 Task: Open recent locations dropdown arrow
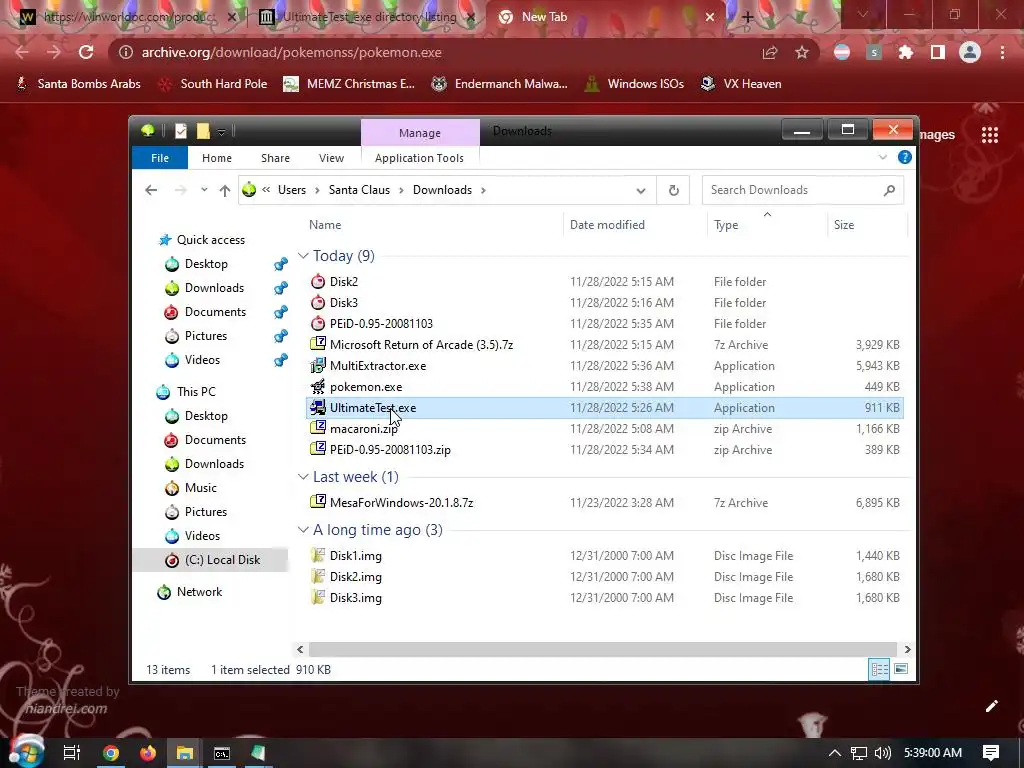[204, 190]
